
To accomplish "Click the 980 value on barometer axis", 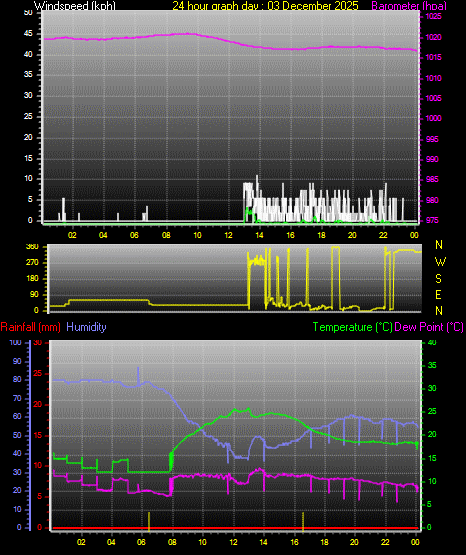I will tap(432, 200).
